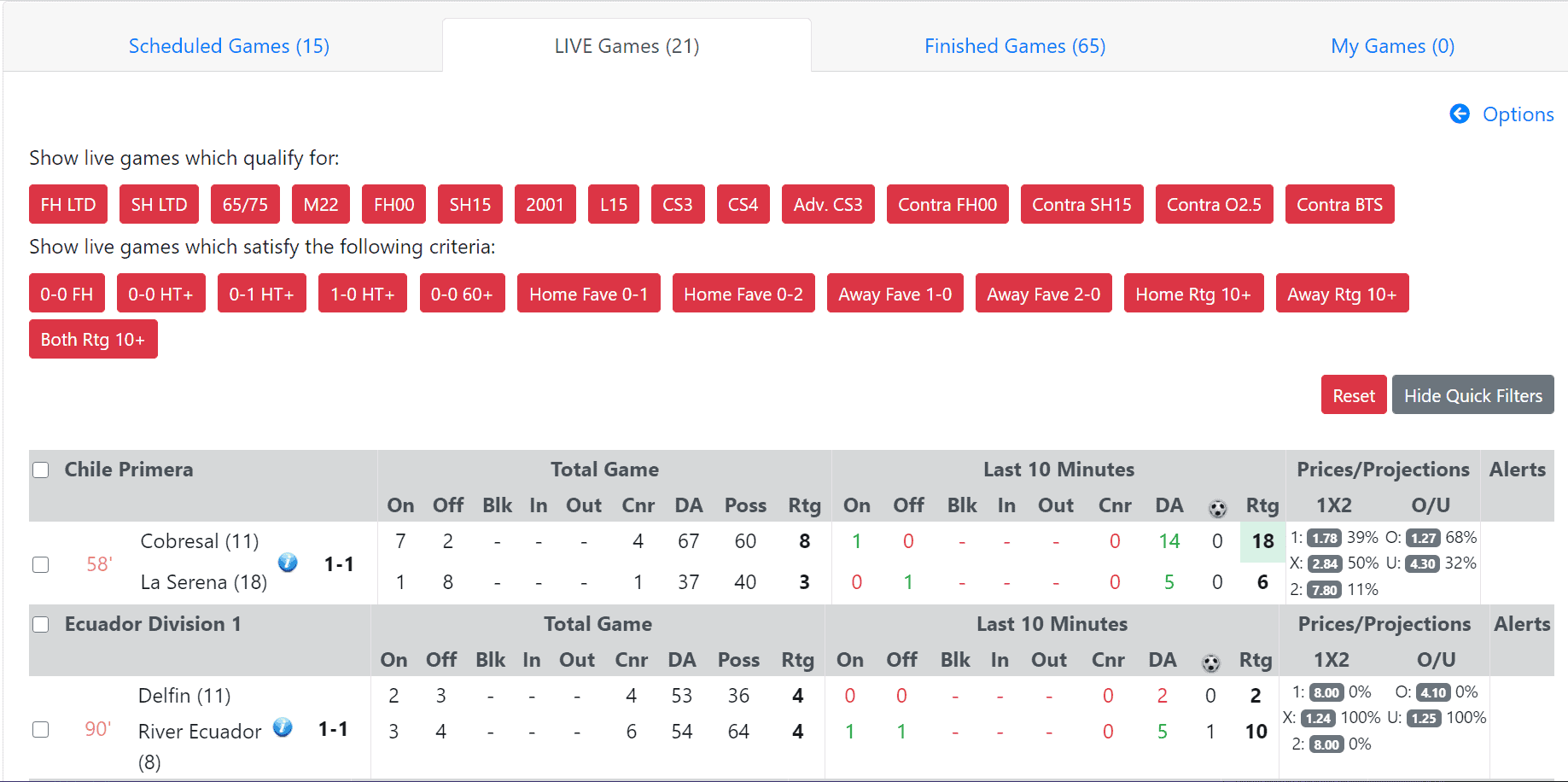Click the soccer ball icon in Ecuador Division header
This screenshot has height=782, width=1568.
point(1210,660)
